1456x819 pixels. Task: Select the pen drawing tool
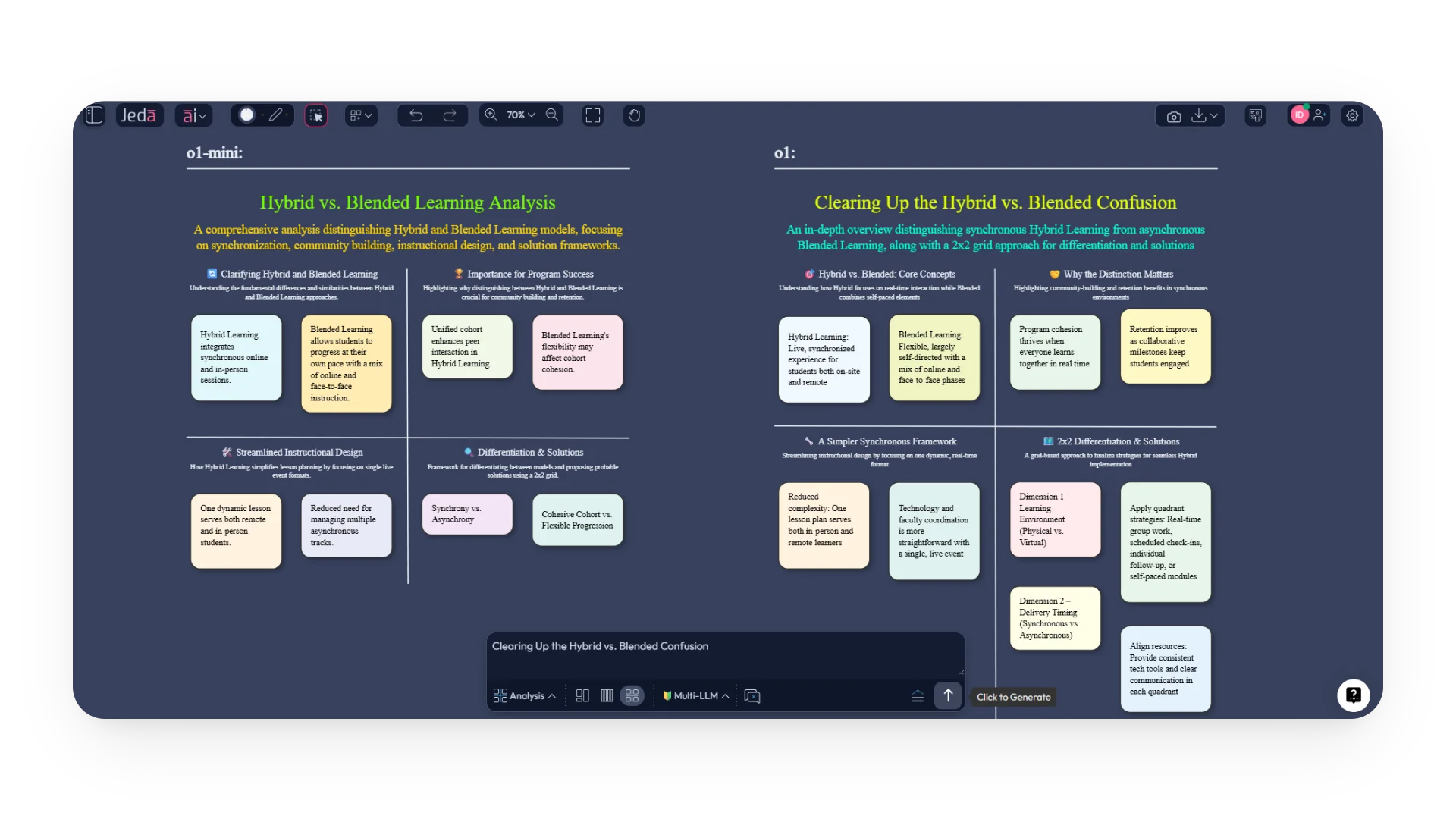tap(276, 115)
